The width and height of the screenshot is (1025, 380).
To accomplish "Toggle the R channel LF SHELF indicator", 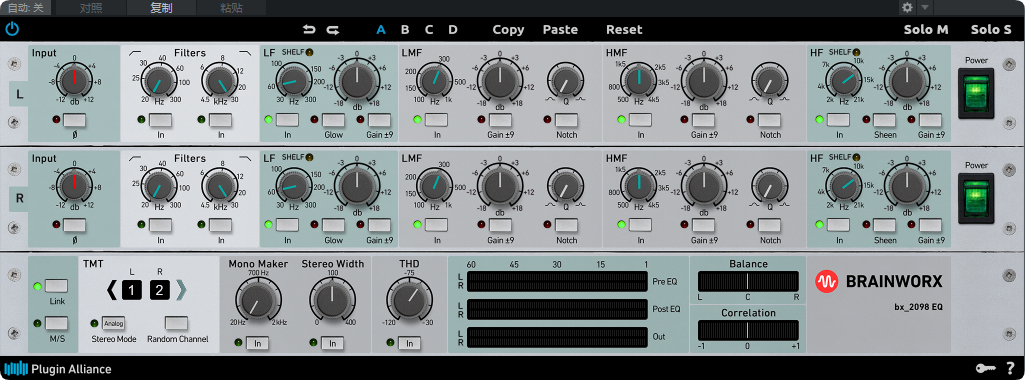I will coord(309,158).
